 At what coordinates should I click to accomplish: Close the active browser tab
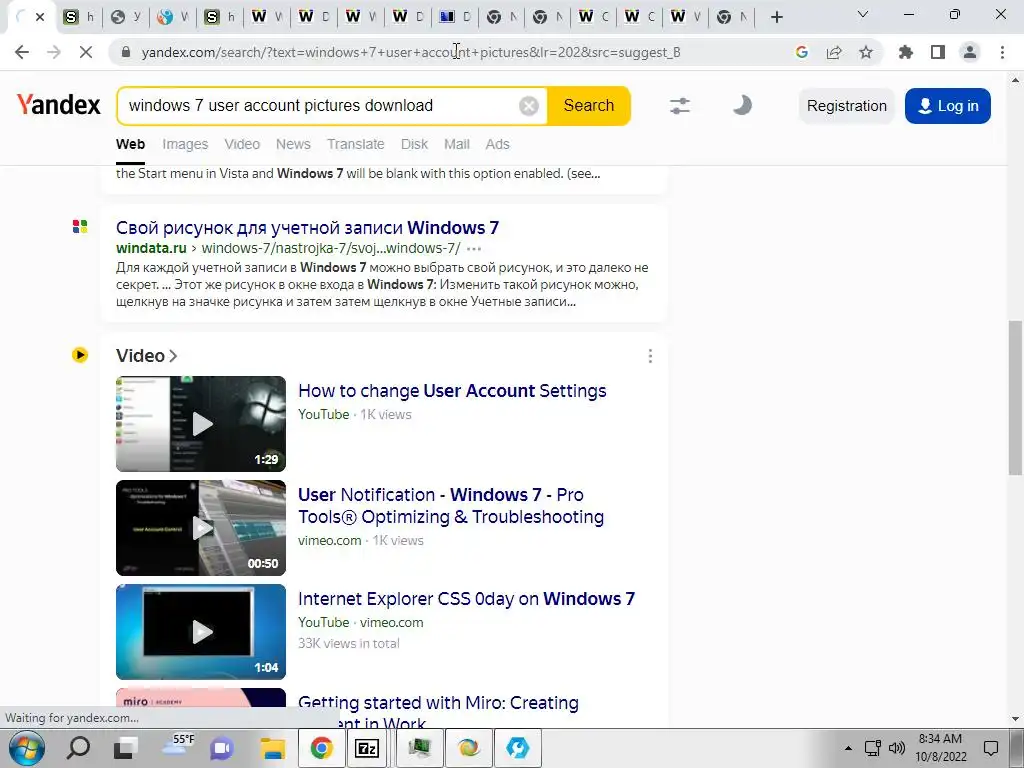pos(40,17)
